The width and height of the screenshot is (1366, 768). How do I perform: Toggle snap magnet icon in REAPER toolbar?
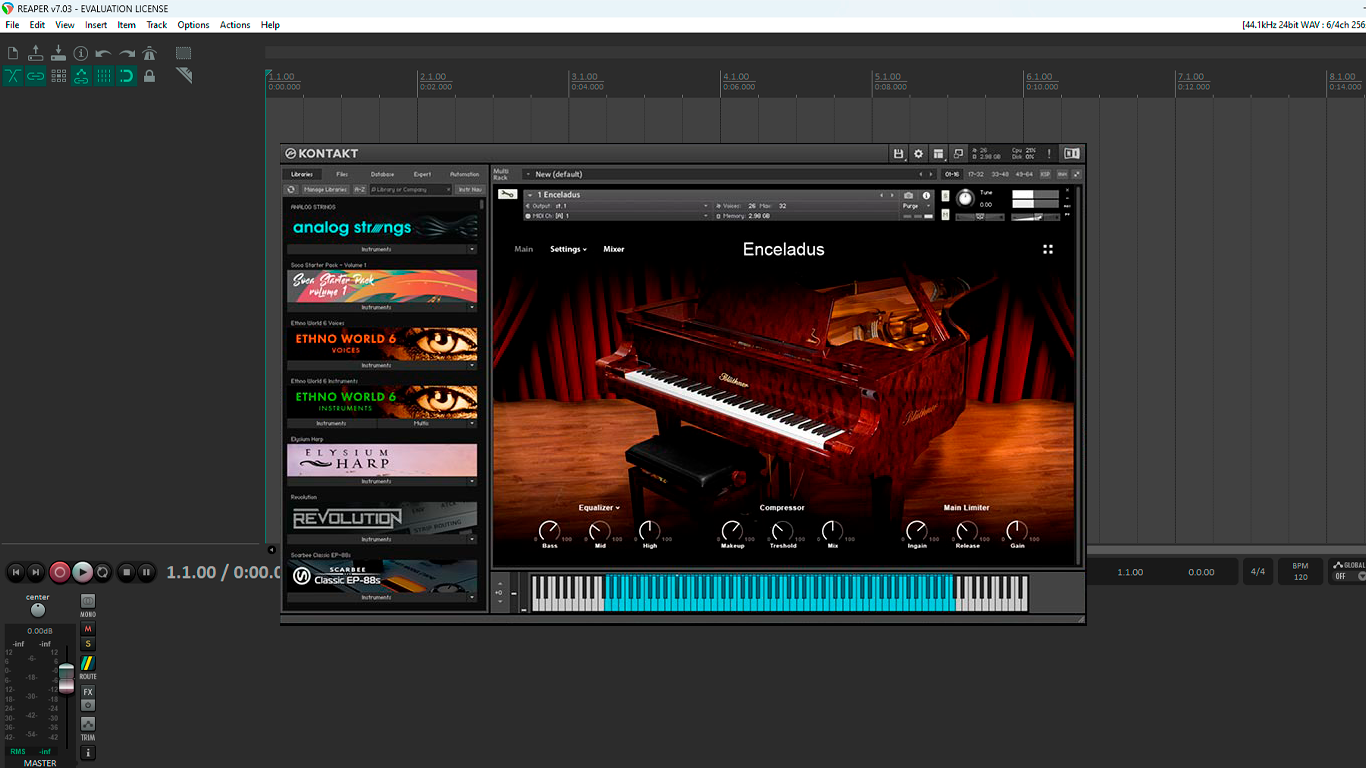pos(127,76)
